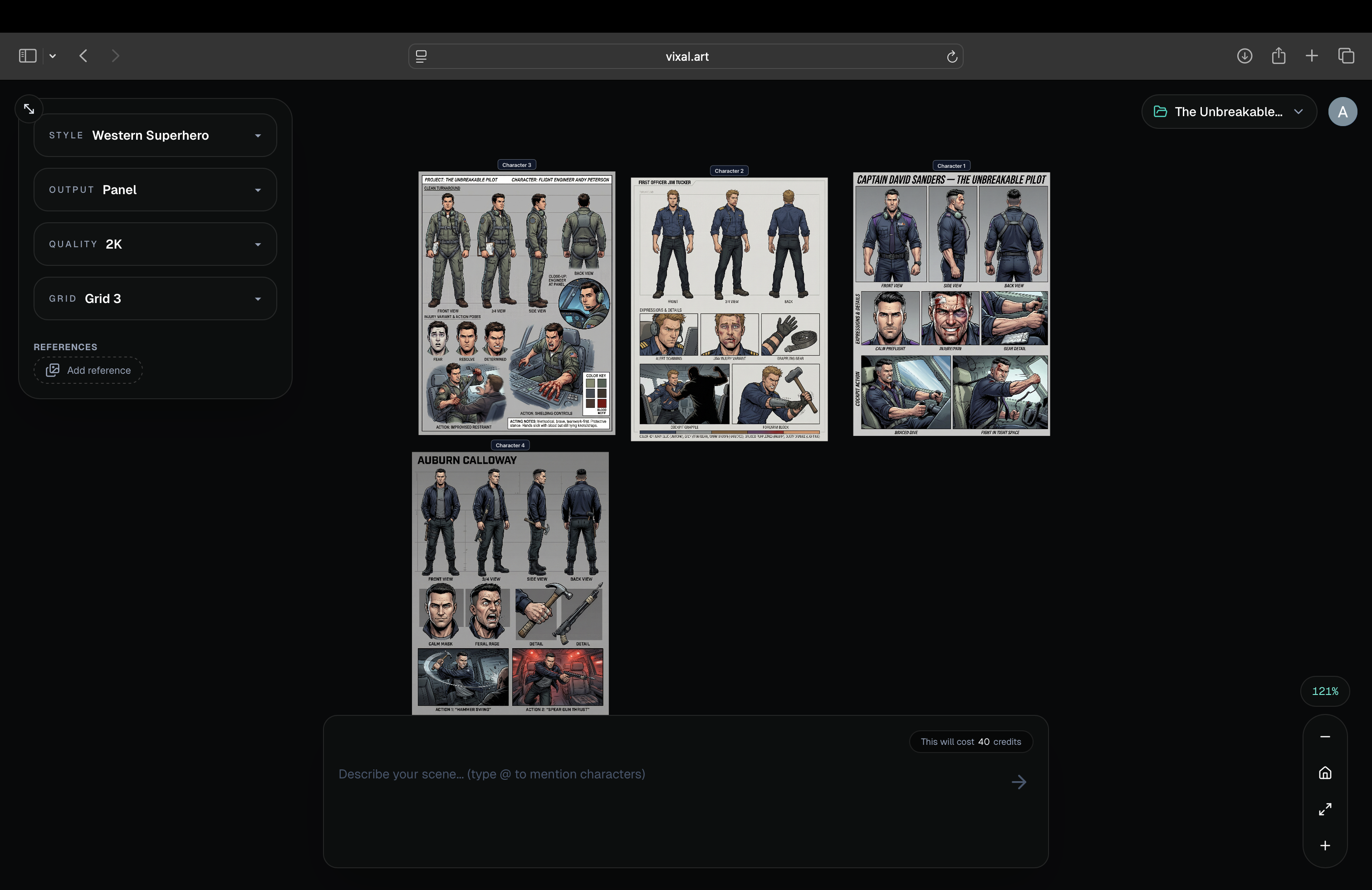
Task: Reset the canvas view with the home icon
Action: [x=1324, y=773]
